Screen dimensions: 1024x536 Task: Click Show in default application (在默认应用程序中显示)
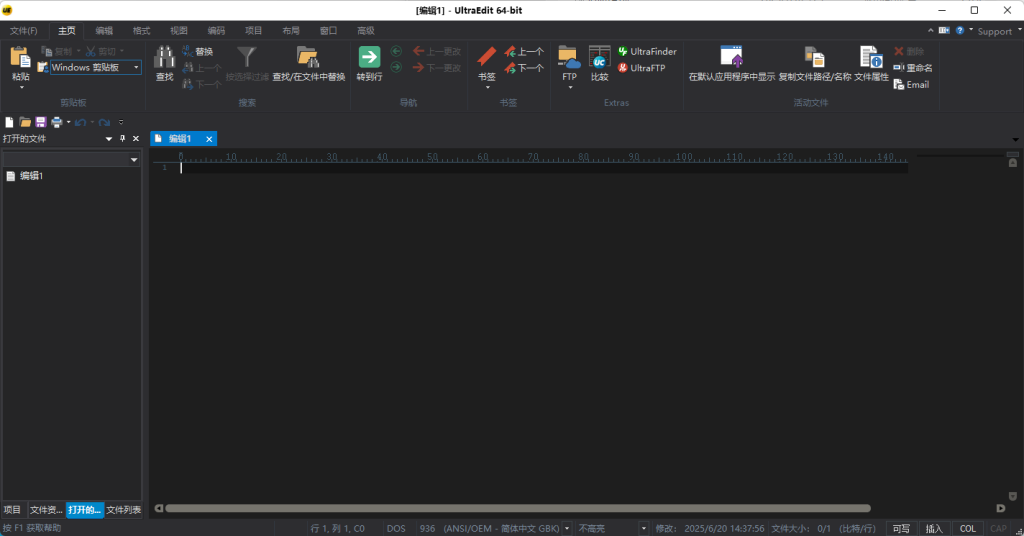pos(731,64)
